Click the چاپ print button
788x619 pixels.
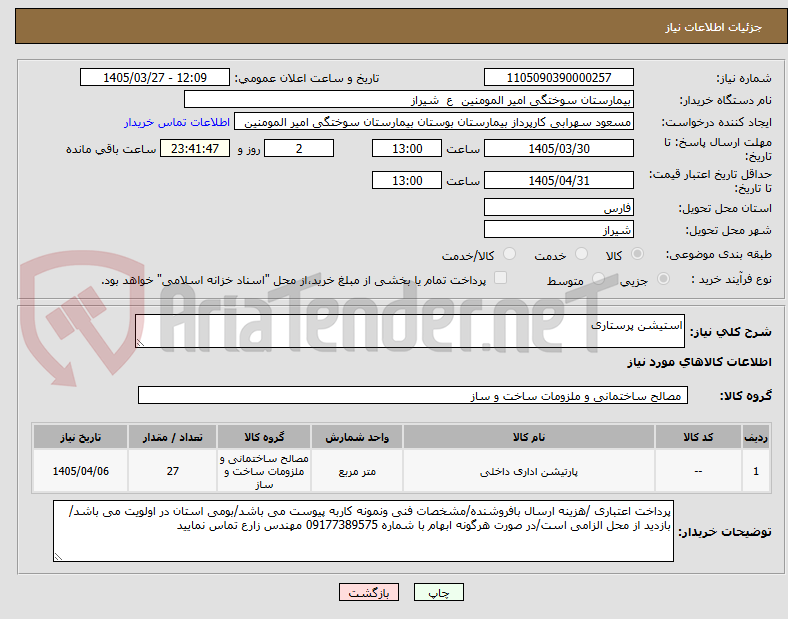(439, 592)
